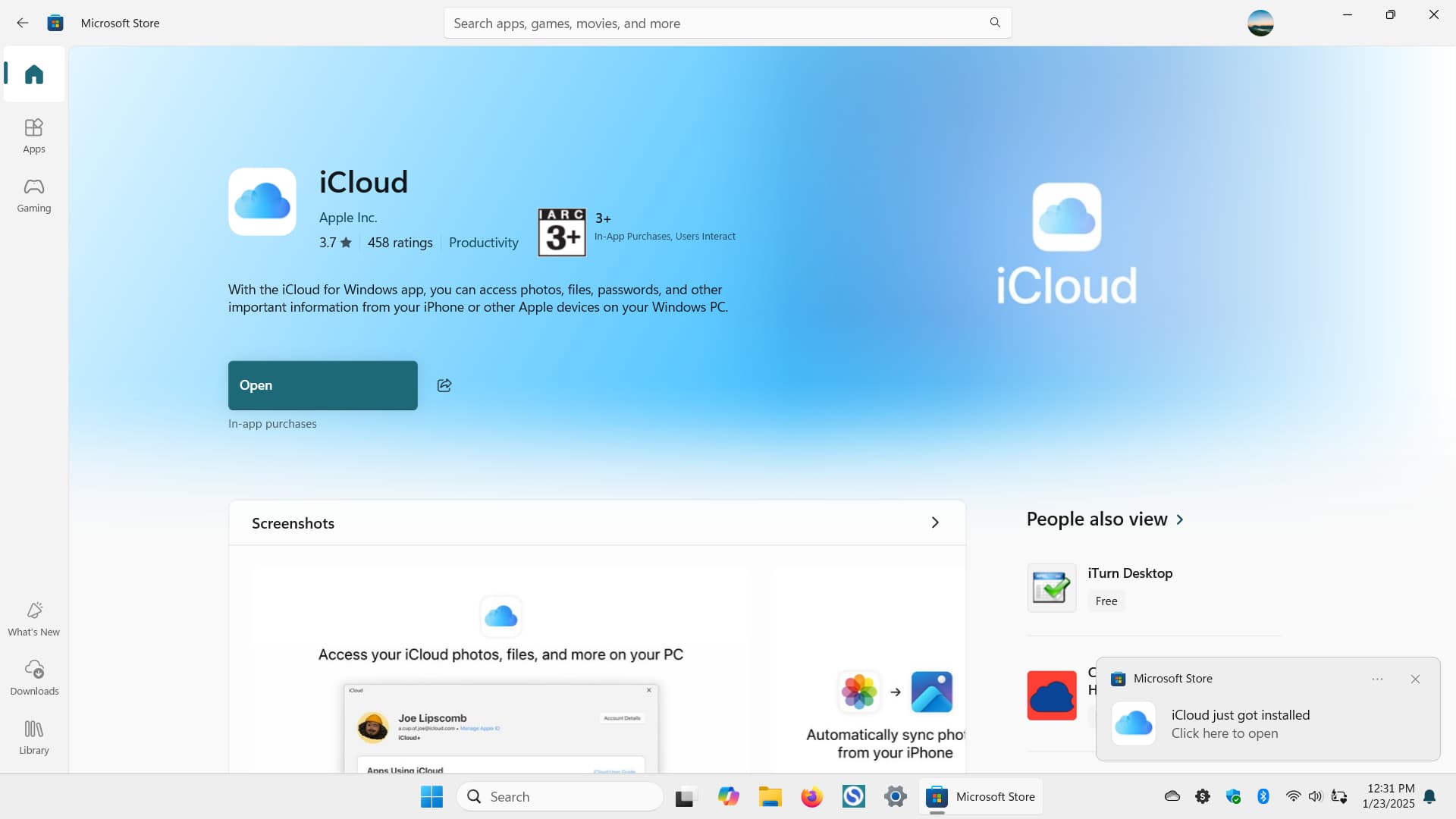Launch Copilot from the taskbar
This screenshot has width=1456, height=819.
(x=728, y=796)
